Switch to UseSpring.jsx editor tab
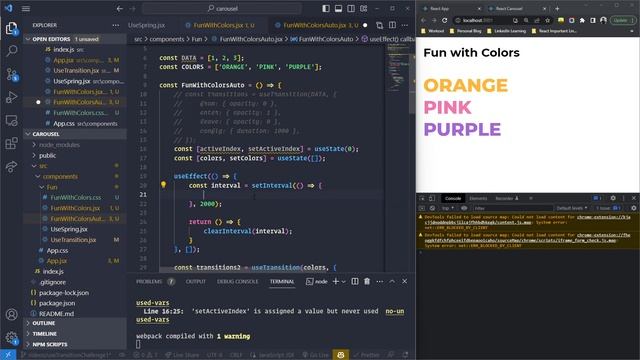The image size is (640, 360). [x=147, y=25]
